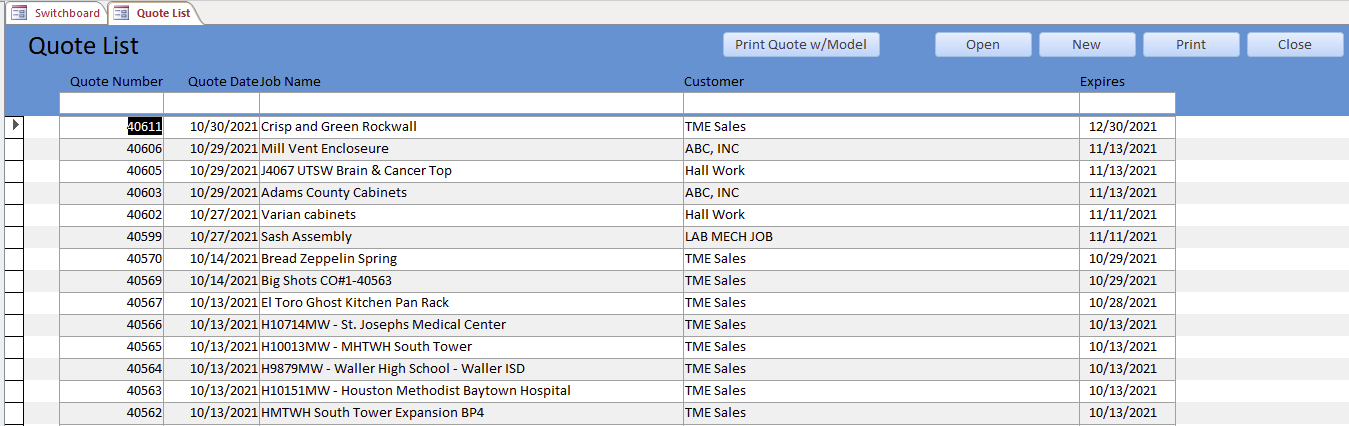Image resolution: width=1349 pixels, height=426 pixels.
Task: Select the LAB MECH JOB customer cell
Action: tap(729, 236)
